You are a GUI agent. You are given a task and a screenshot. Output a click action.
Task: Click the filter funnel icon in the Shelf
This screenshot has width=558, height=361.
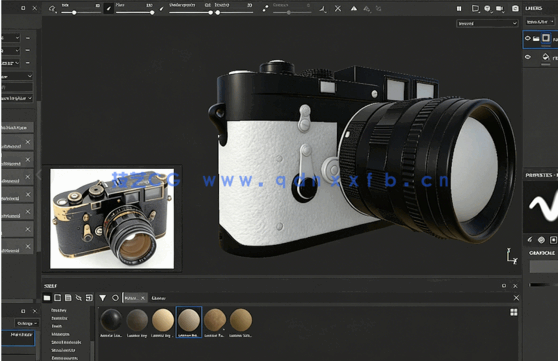click(102, 298)
